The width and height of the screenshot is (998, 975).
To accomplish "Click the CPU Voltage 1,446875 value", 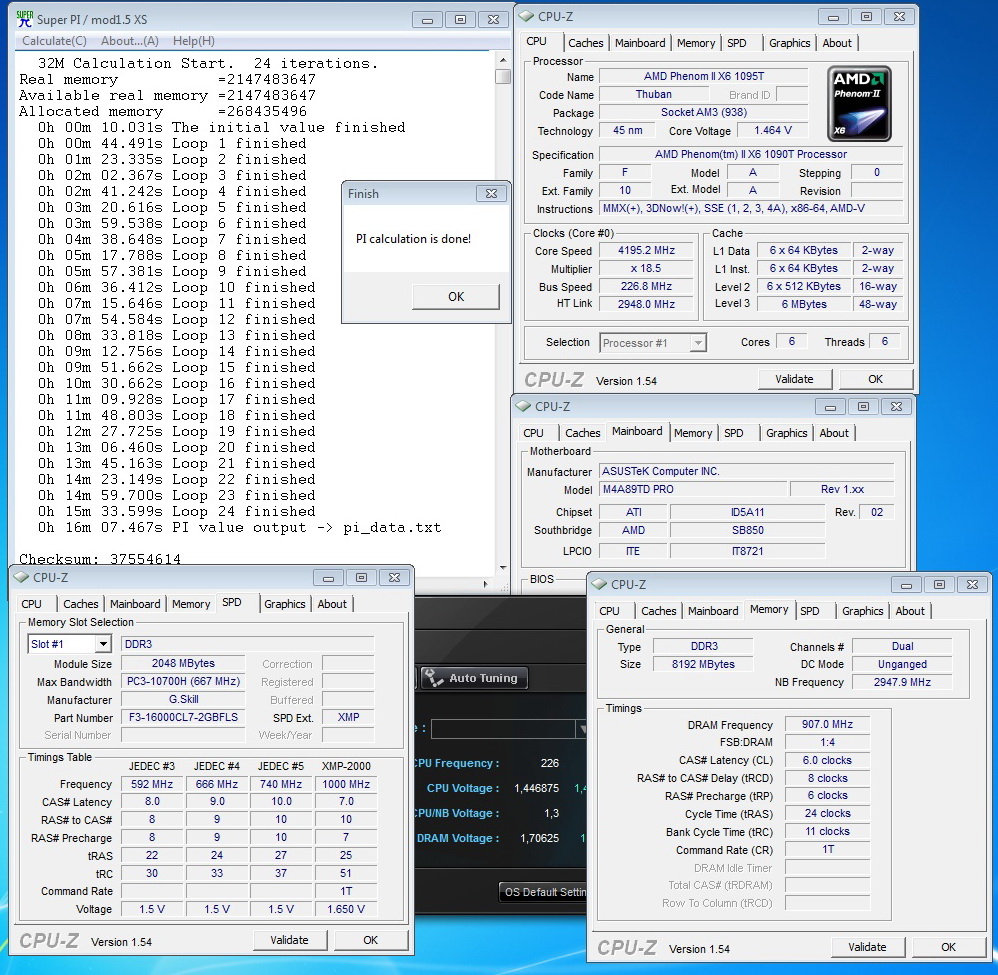I will pos(537,788).
